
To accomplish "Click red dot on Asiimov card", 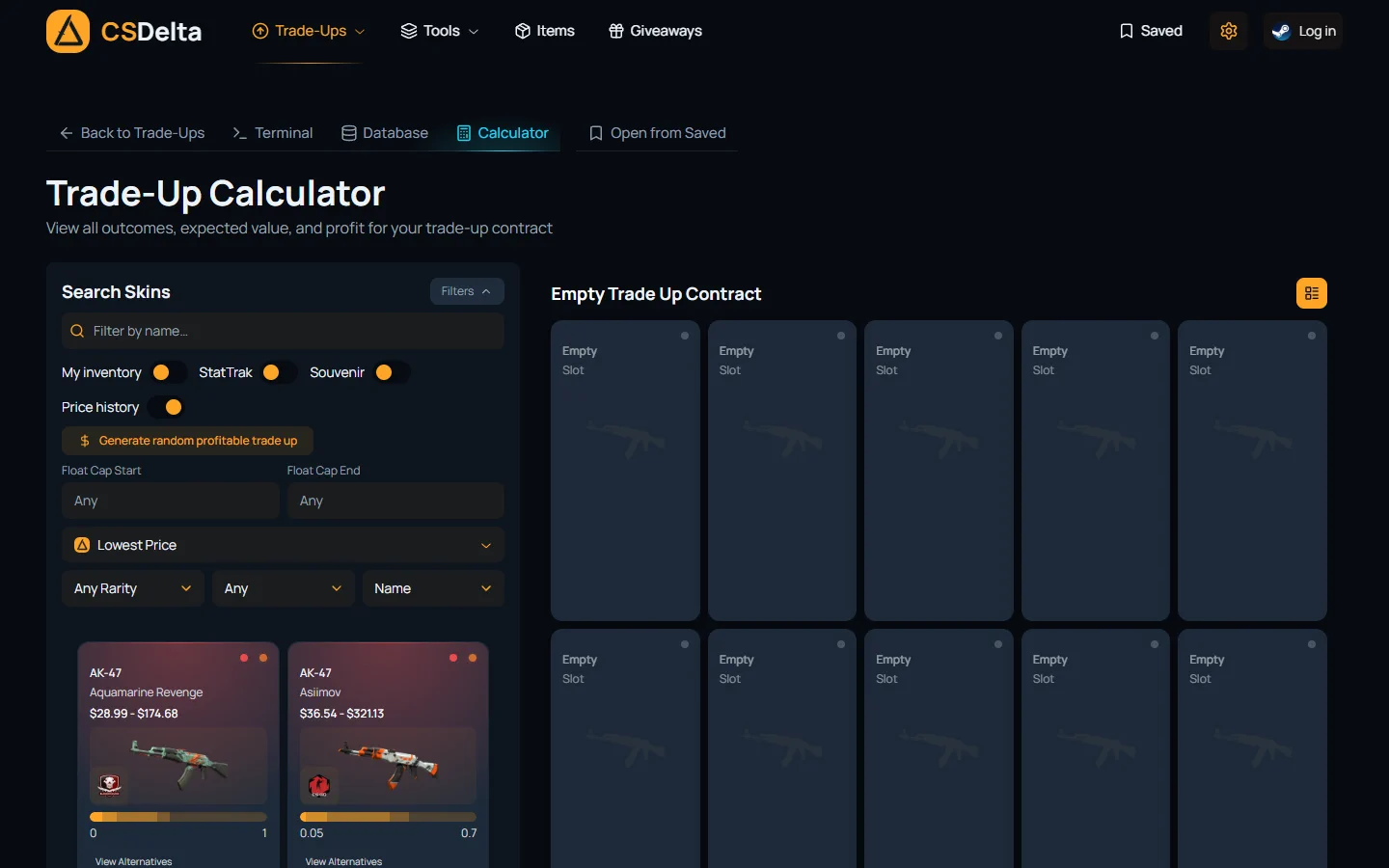I will (x=453, y=658).
